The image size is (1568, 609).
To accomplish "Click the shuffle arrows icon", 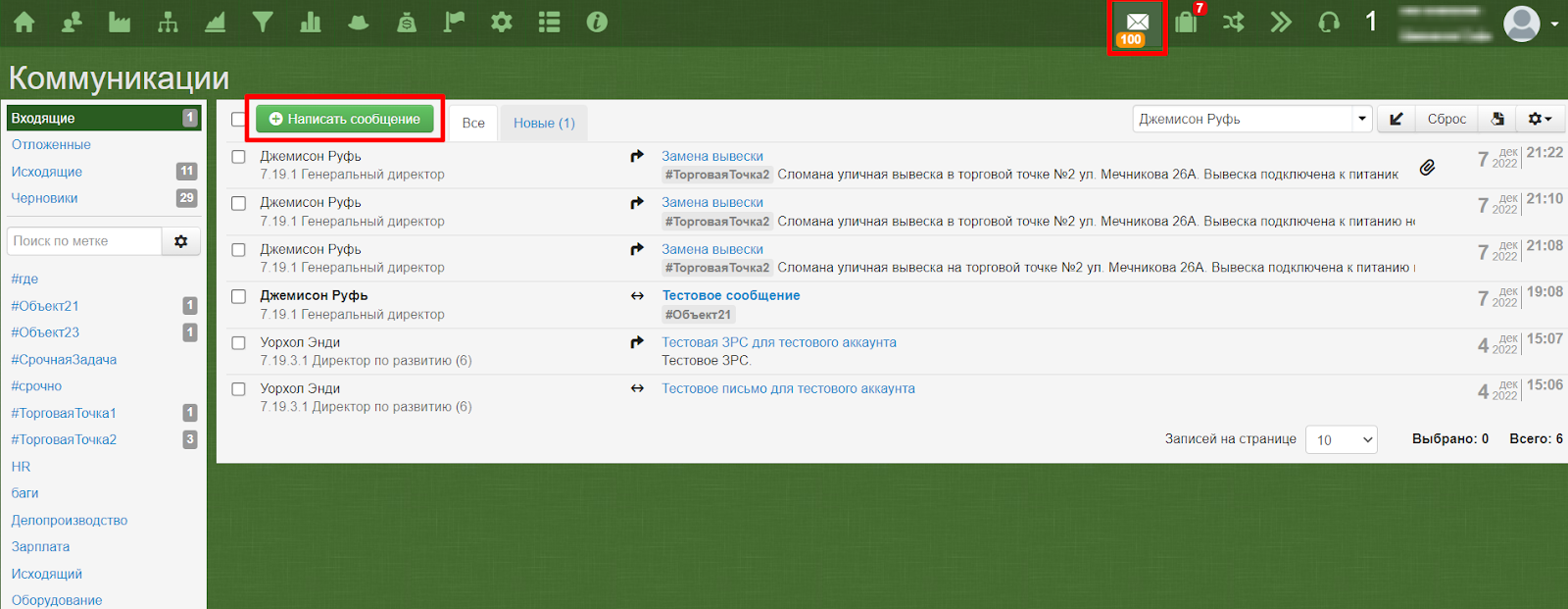I will [1234, 22].
